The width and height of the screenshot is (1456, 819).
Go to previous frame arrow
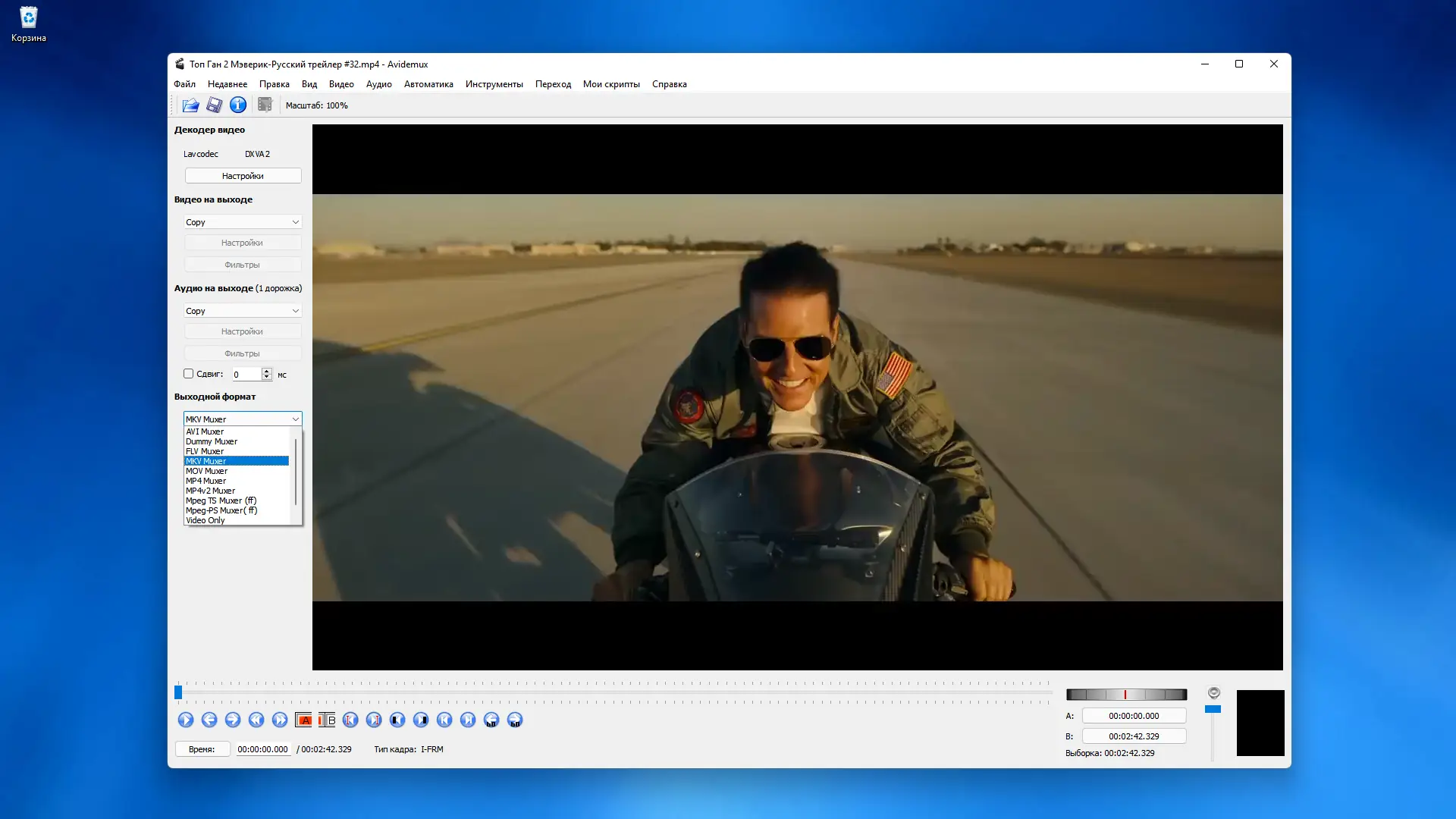point(209,720)
